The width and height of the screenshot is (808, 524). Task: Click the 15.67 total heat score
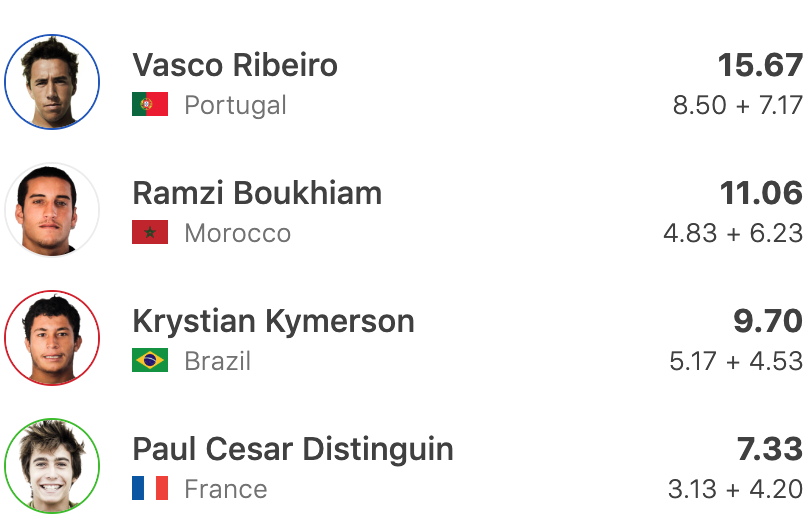760,65
